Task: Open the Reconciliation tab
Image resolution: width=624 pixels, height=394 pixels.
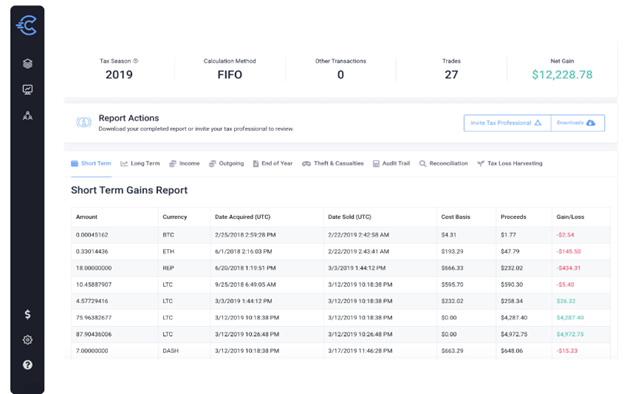Action: [x=444, y=164]
